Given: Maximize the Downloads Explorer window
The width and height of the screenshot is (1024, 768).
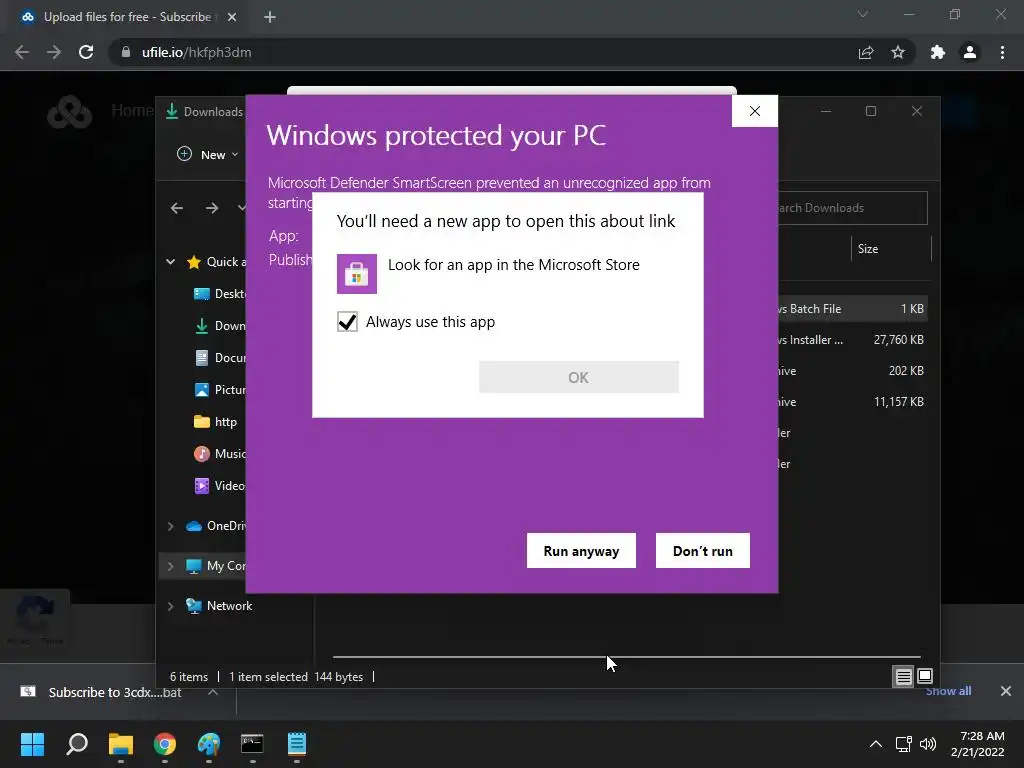Looking at the screenshot, I should [871, 111].
